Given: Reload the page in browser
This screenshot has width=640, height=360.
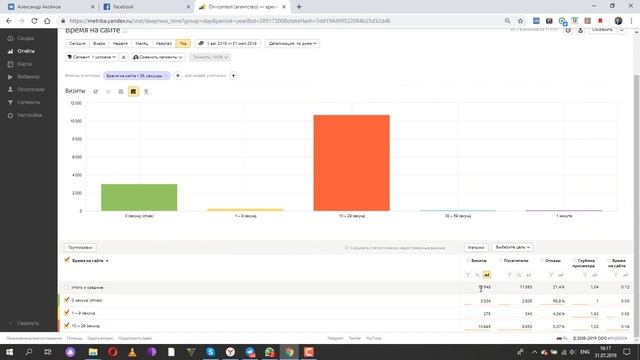Looking at the screenshot, I should pos(34,21).
